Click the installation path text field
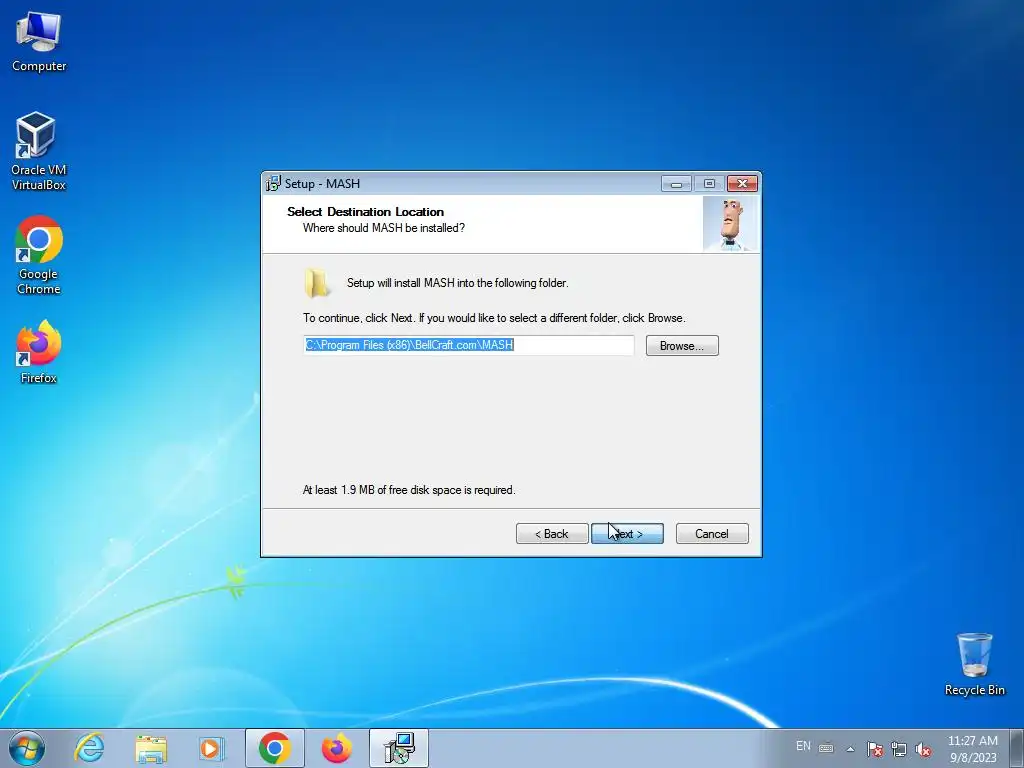The width and height of the screenshot is (1024, 768). (x=468, y=345)
